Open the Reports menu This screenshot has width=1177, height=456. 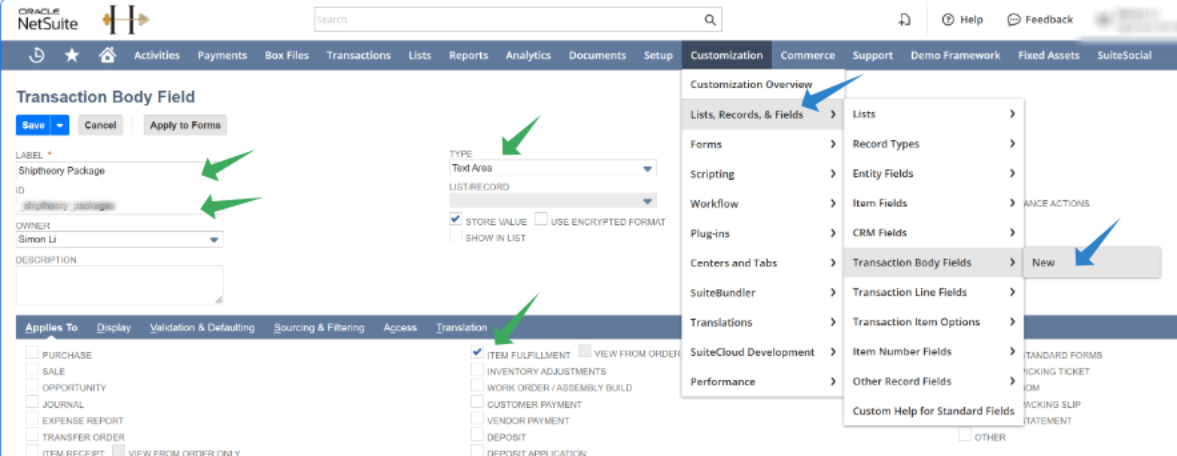click(x=468, y=55)
